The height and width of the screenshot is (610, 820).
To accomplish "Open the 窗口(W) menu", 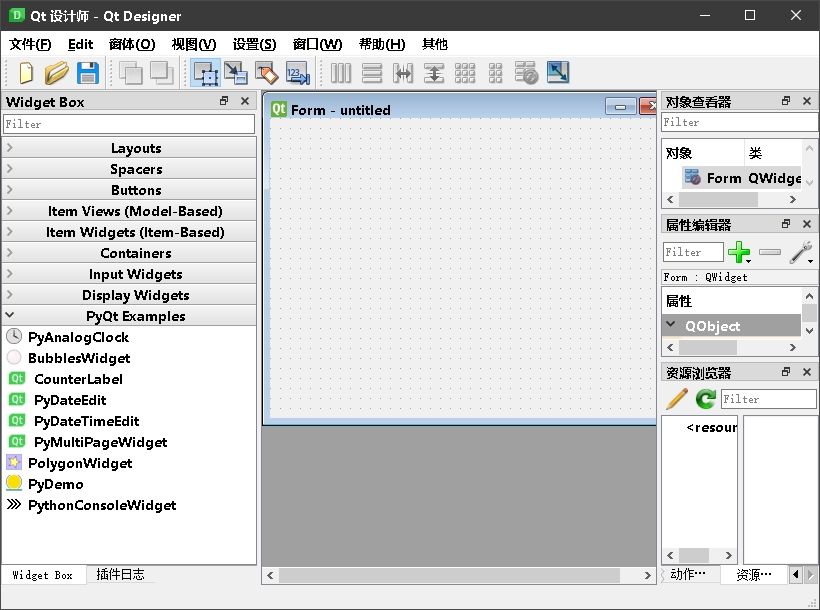I will [x=317, y=44].
